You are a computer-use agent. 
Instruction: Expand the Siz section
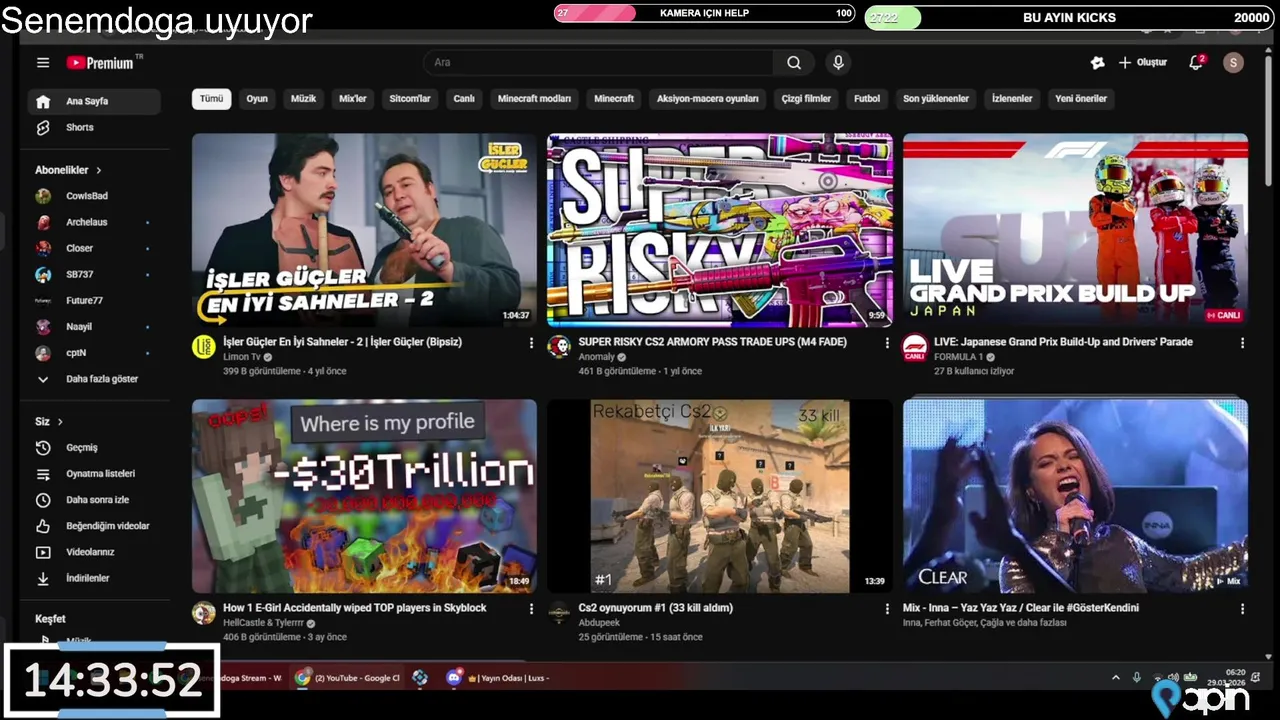(x=49, y=421)
